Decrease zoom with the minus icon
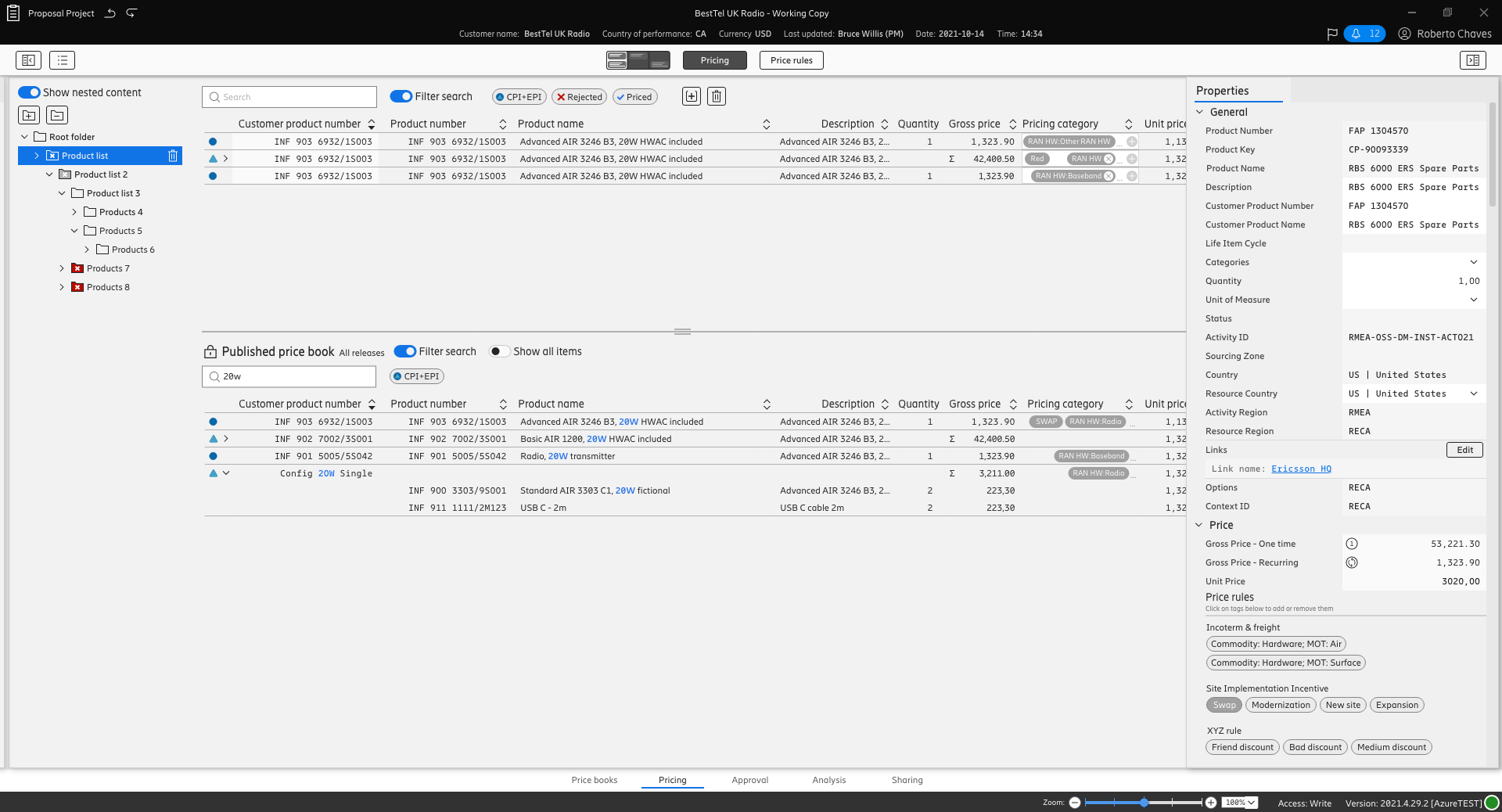The width and height of the screenshot is (1502, 812). (x=1075, y=803)
